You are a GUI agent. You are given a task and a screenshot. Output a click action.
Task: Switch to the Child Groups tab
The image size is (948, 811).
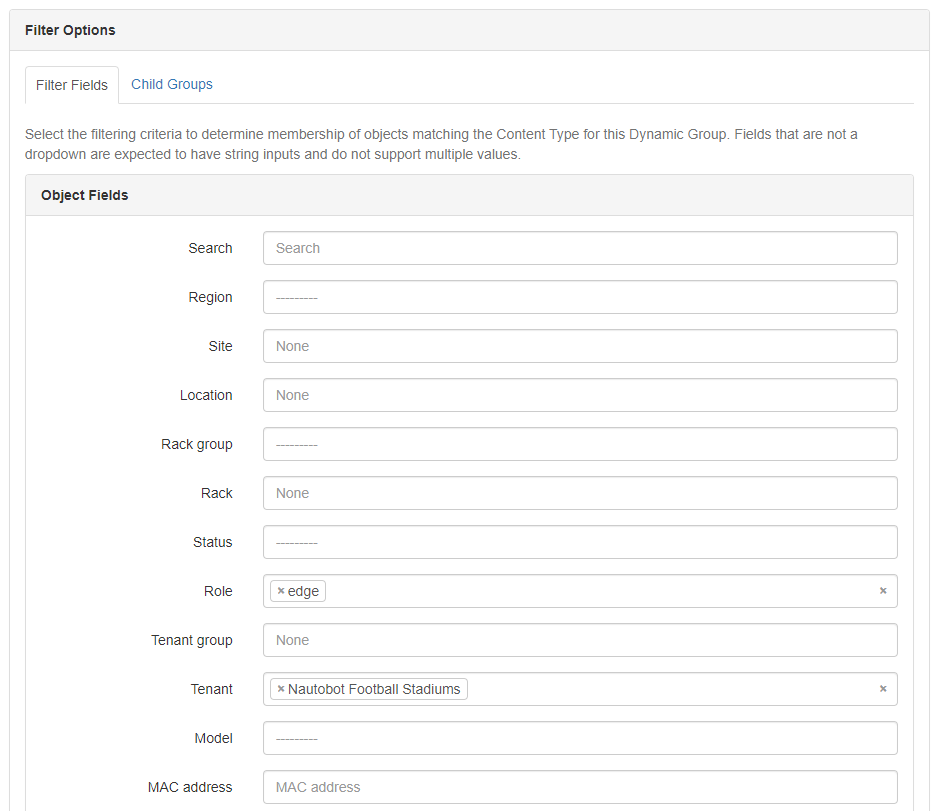click(x=172, y=84)
